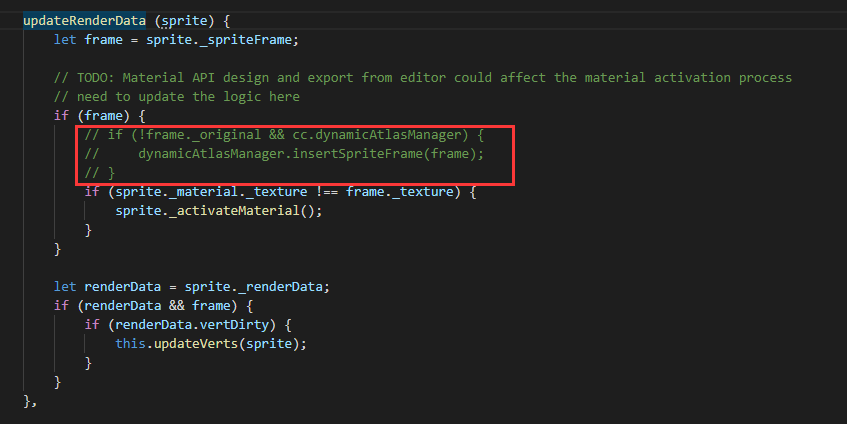Viewport: 847px width, 424px height.
Task: Click the sprite parameter in the function signature
Action: click(x=180, y=20)
